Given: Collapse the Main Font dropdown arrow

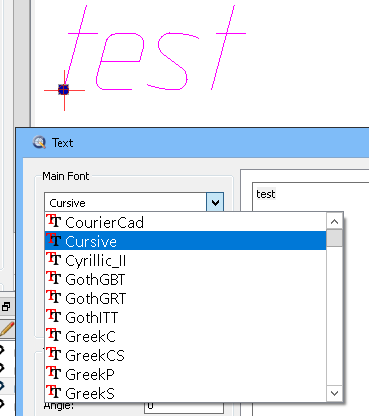Looking at the screenshot, I should tap(215, 202).
